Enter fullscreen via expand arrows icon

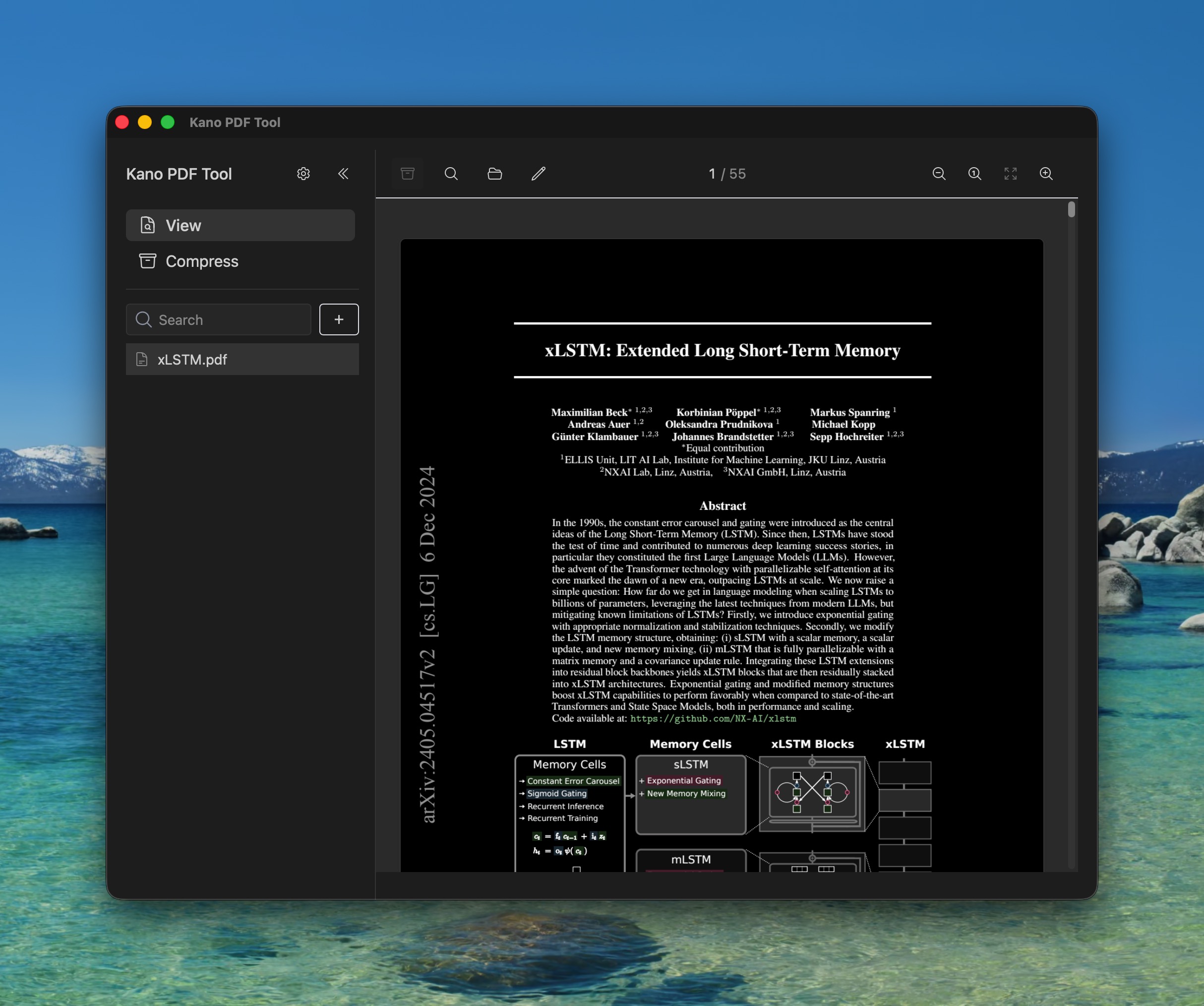coord(1010,174)
